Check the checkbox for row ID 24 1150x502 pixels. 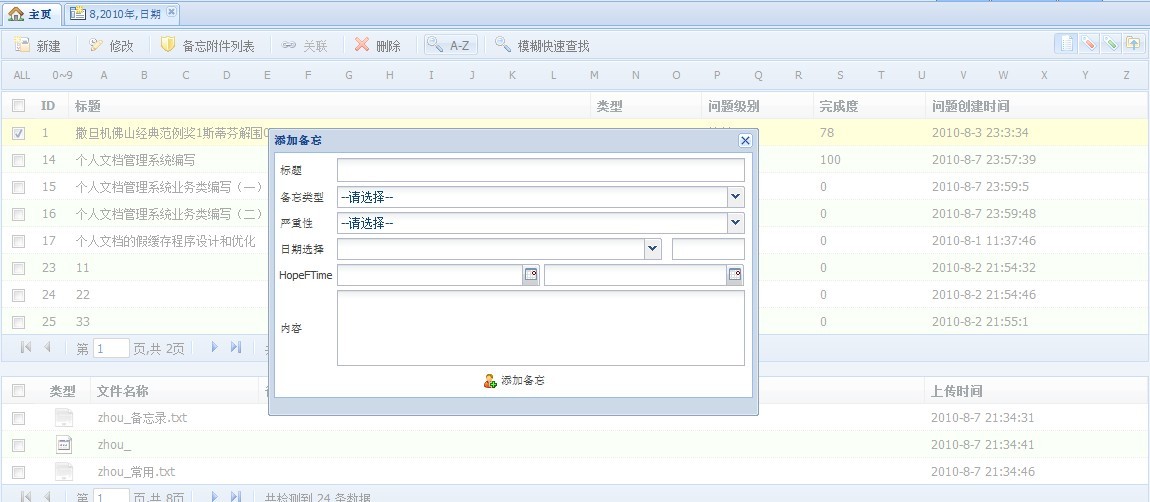[18, 295]
